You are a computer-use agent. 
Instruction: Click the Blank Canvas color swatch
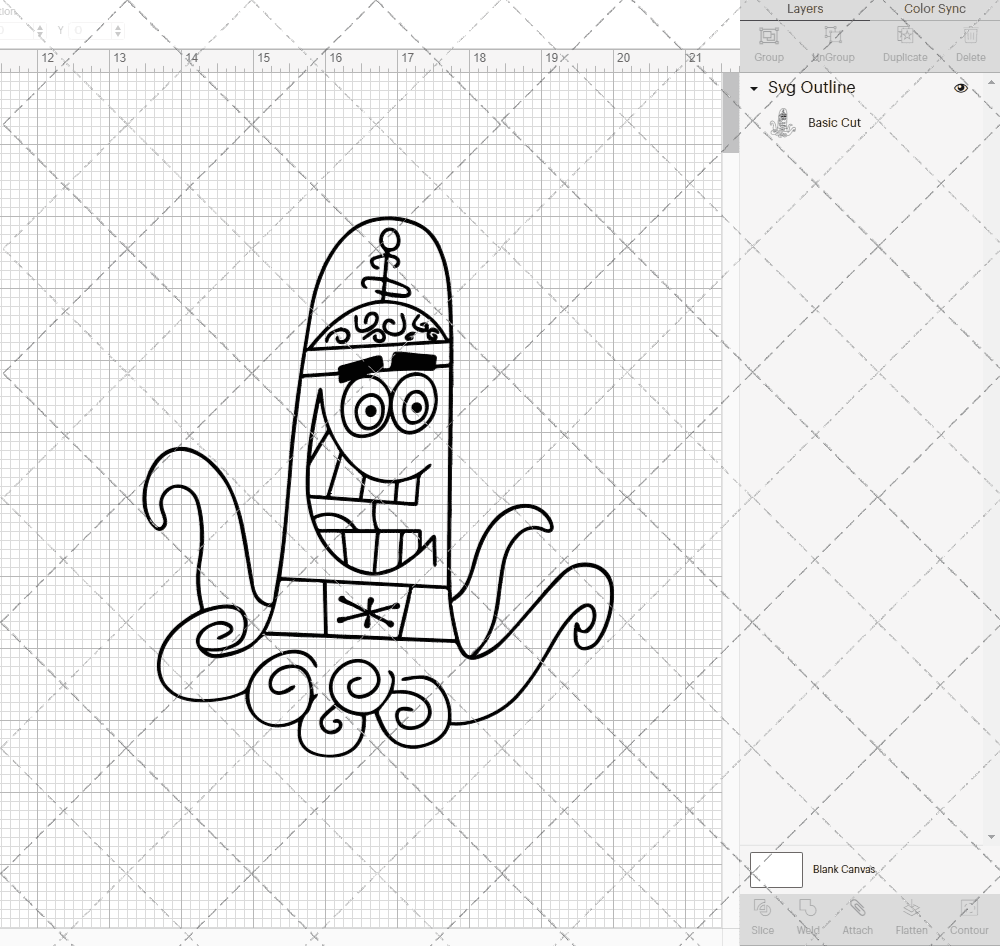pos(776,869)
